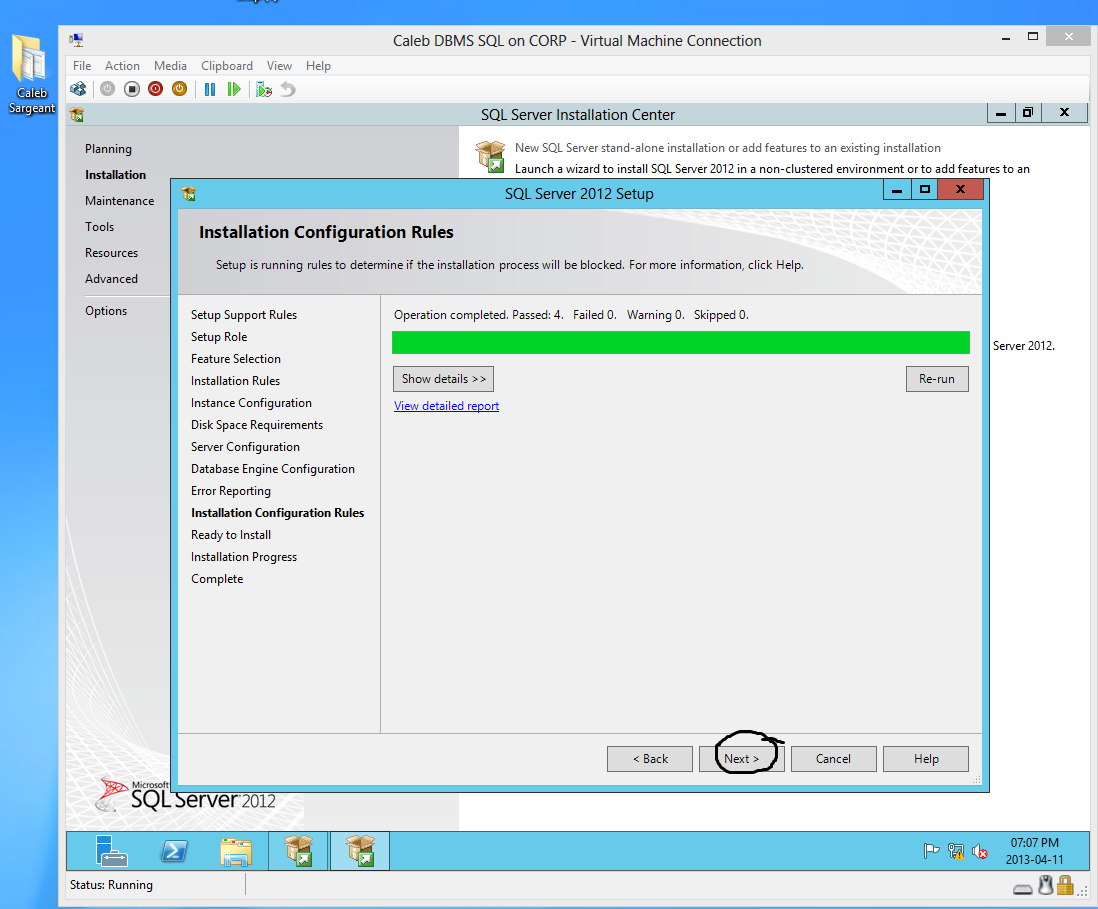
Task: Click the mouse status icon in status bar
Action: coord(1045,885)
